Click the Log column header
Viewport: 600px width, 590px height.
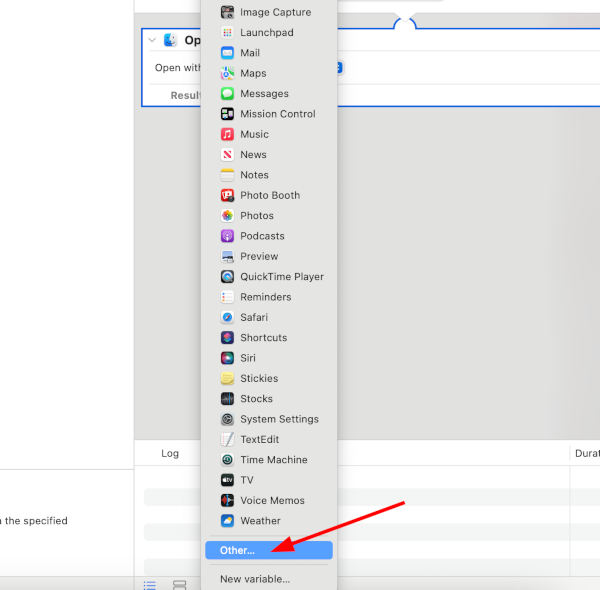170,453
